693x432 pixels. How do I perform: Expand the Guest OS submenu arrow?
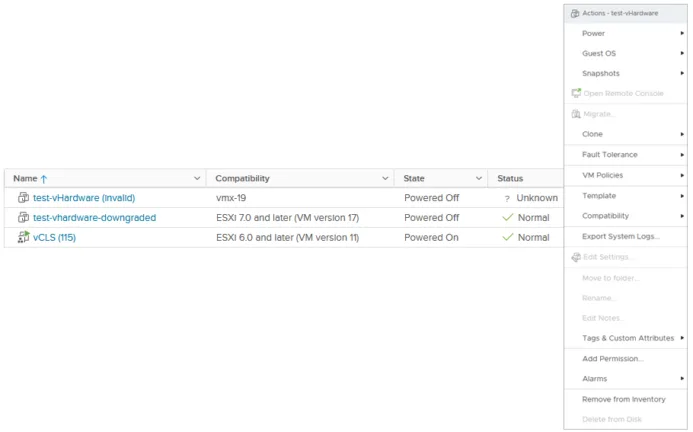pyautogui.click(x=682, y=53)
